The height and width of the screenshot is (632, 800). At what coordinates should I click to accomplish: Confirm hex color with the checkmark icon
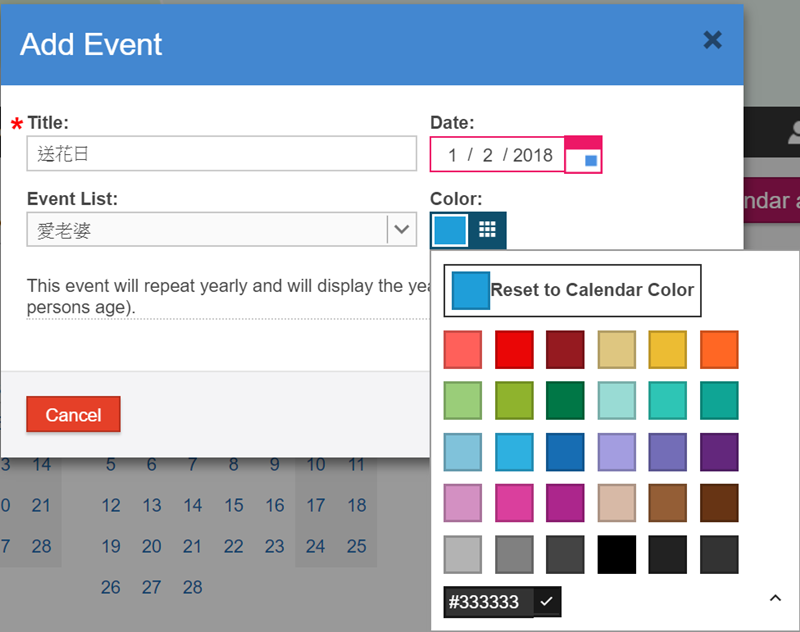pos(545,602)
